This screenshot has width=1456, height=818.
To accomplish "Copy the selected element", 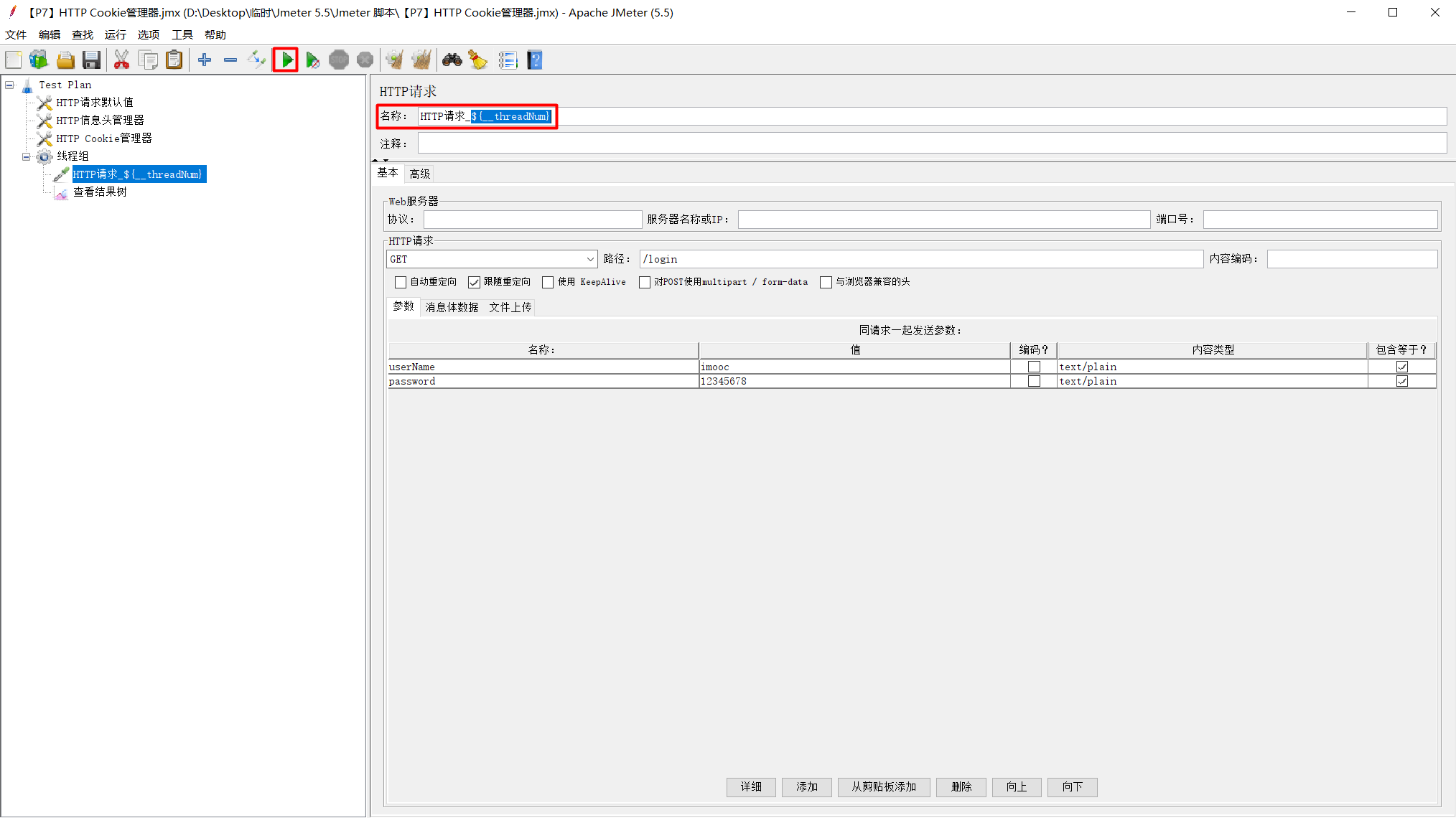I will coord(148,60).
